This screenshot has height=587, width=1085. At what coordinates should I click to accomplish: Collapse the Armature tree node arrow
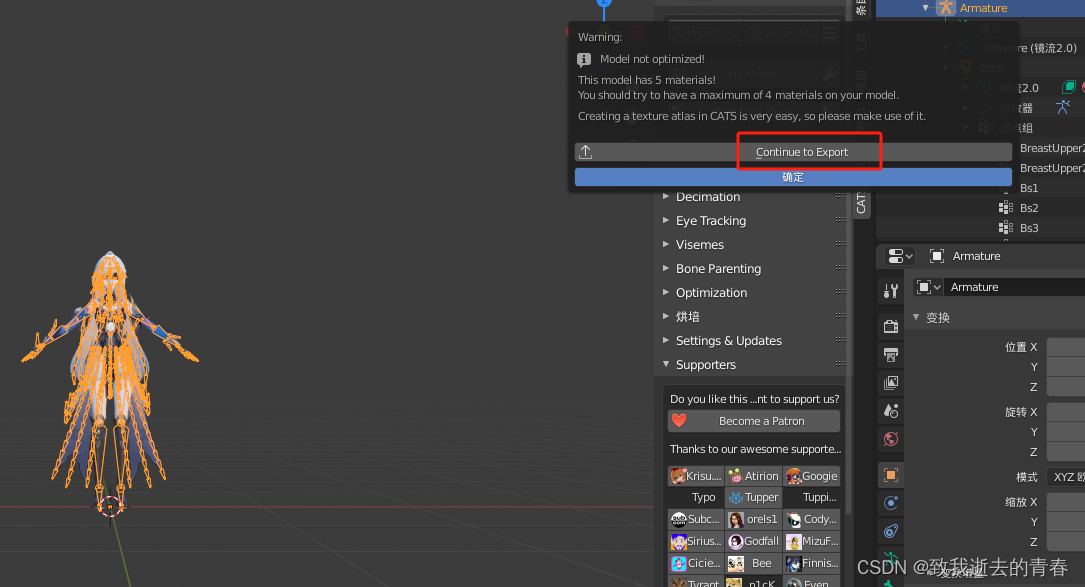click(x=926, y=8)
